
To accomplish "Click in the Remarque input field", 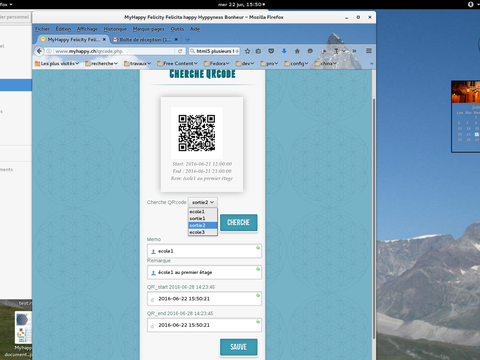I will point(204,273).
